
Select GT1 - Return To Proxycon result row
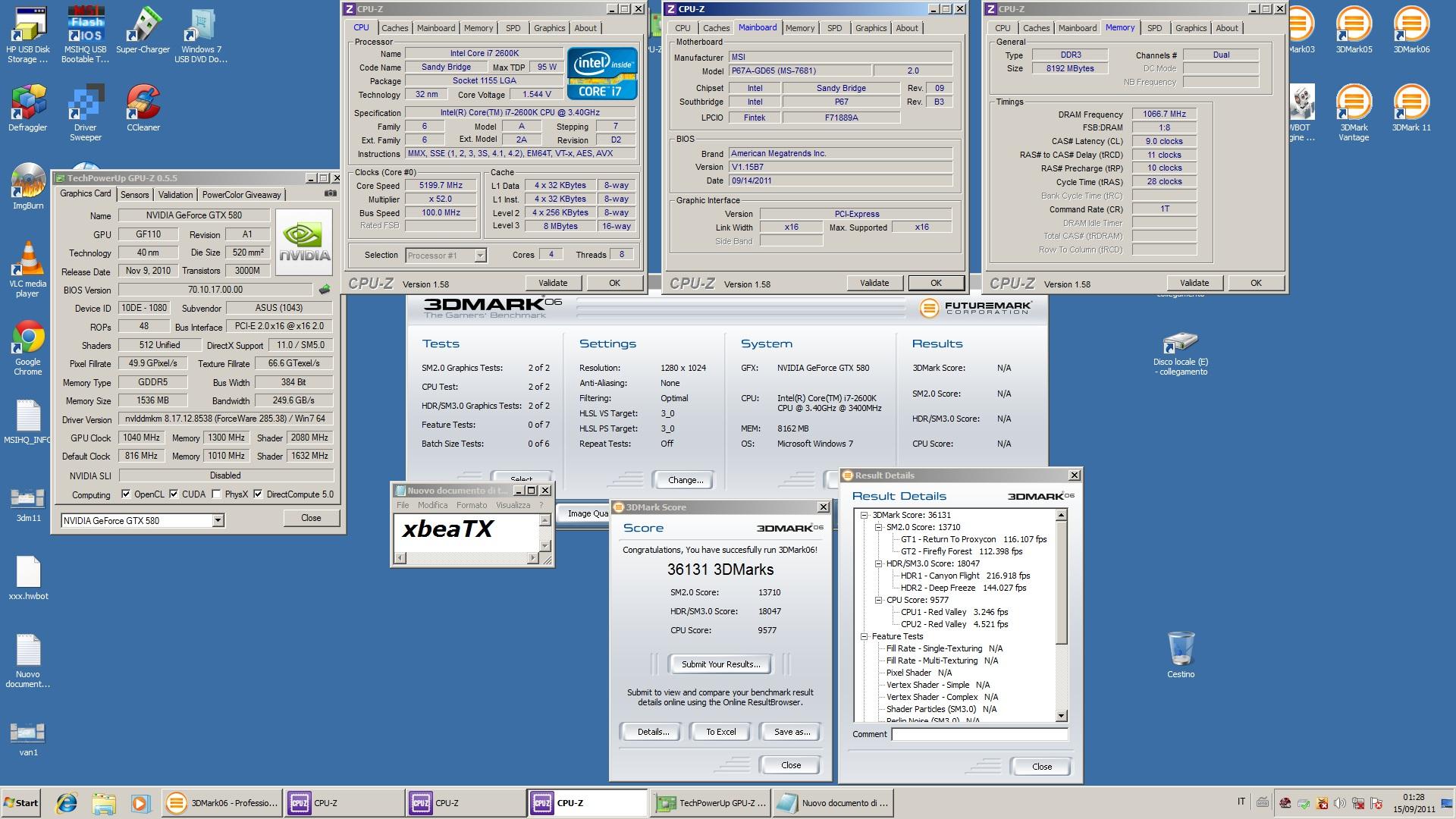(x=973, y=539)
